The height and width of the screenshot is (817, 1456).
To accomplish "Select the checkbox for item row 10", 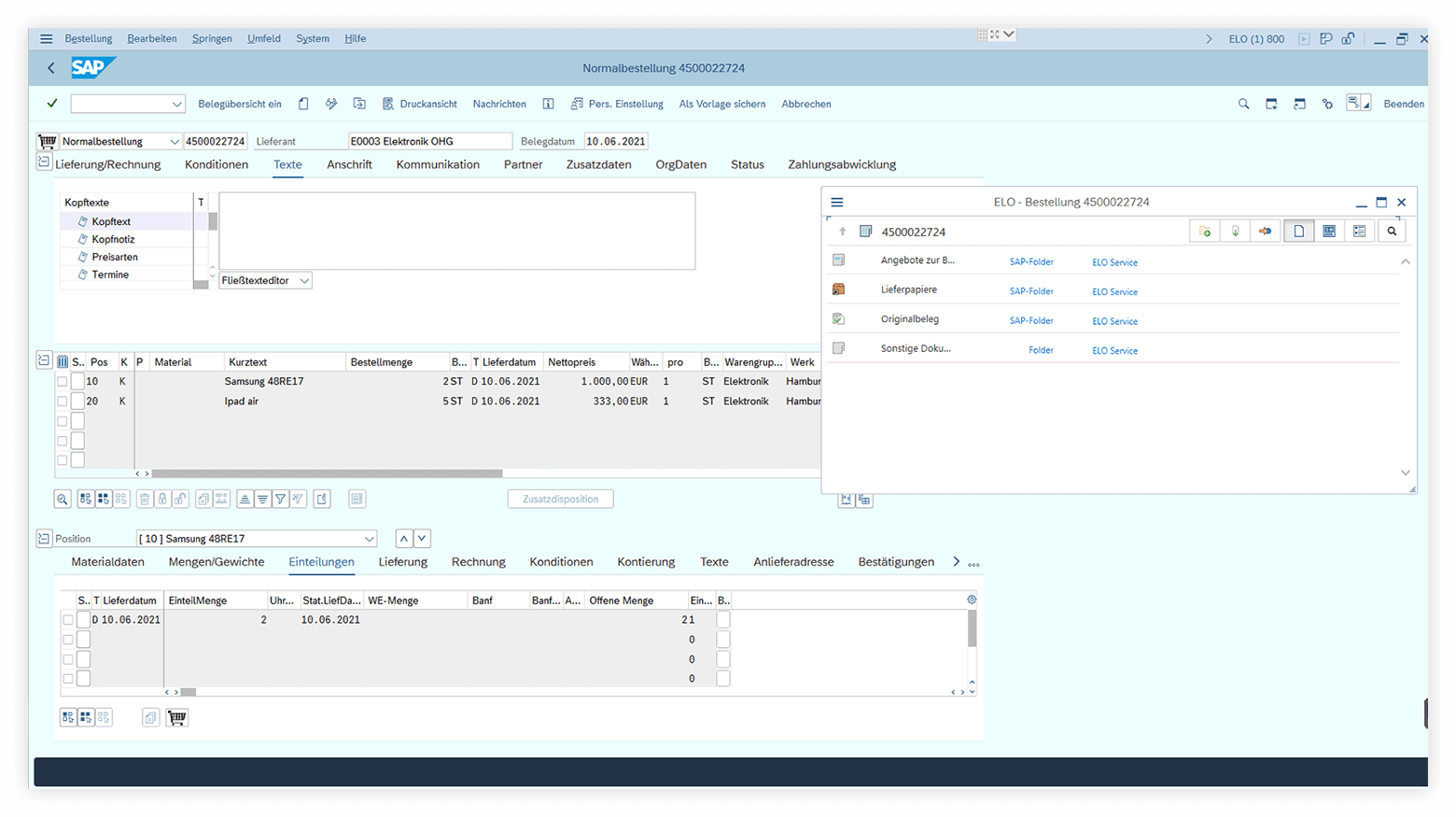I will click(63, 382).
